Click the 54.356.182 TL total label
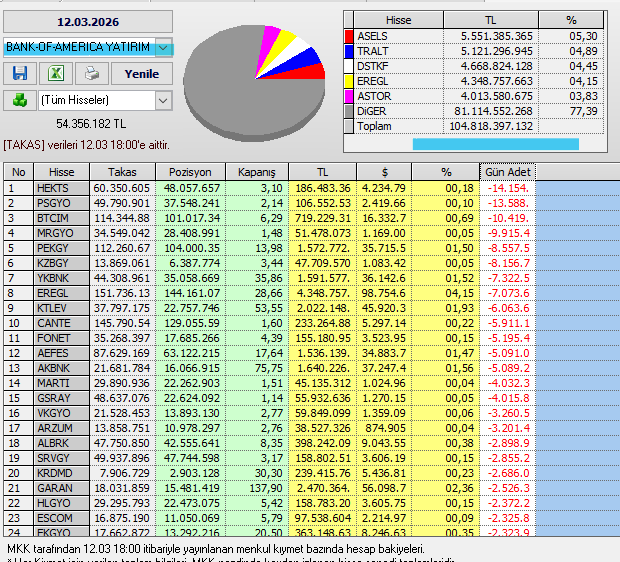The image size is (620, 562). tap(91, 124)
